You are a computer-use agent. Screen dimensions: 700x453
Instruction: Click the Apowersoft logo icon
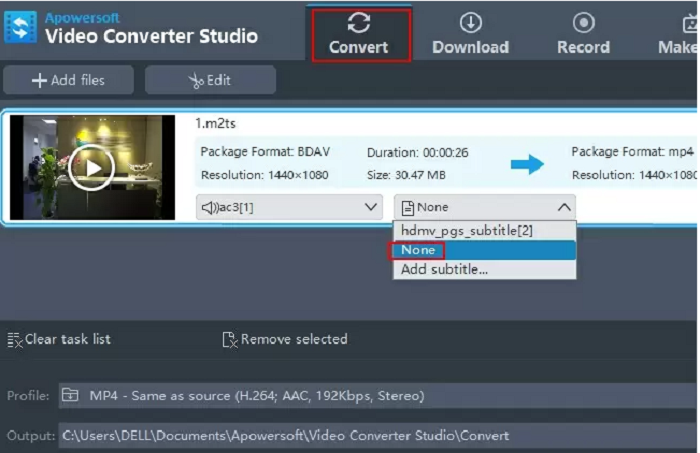[x=21, y=28]
